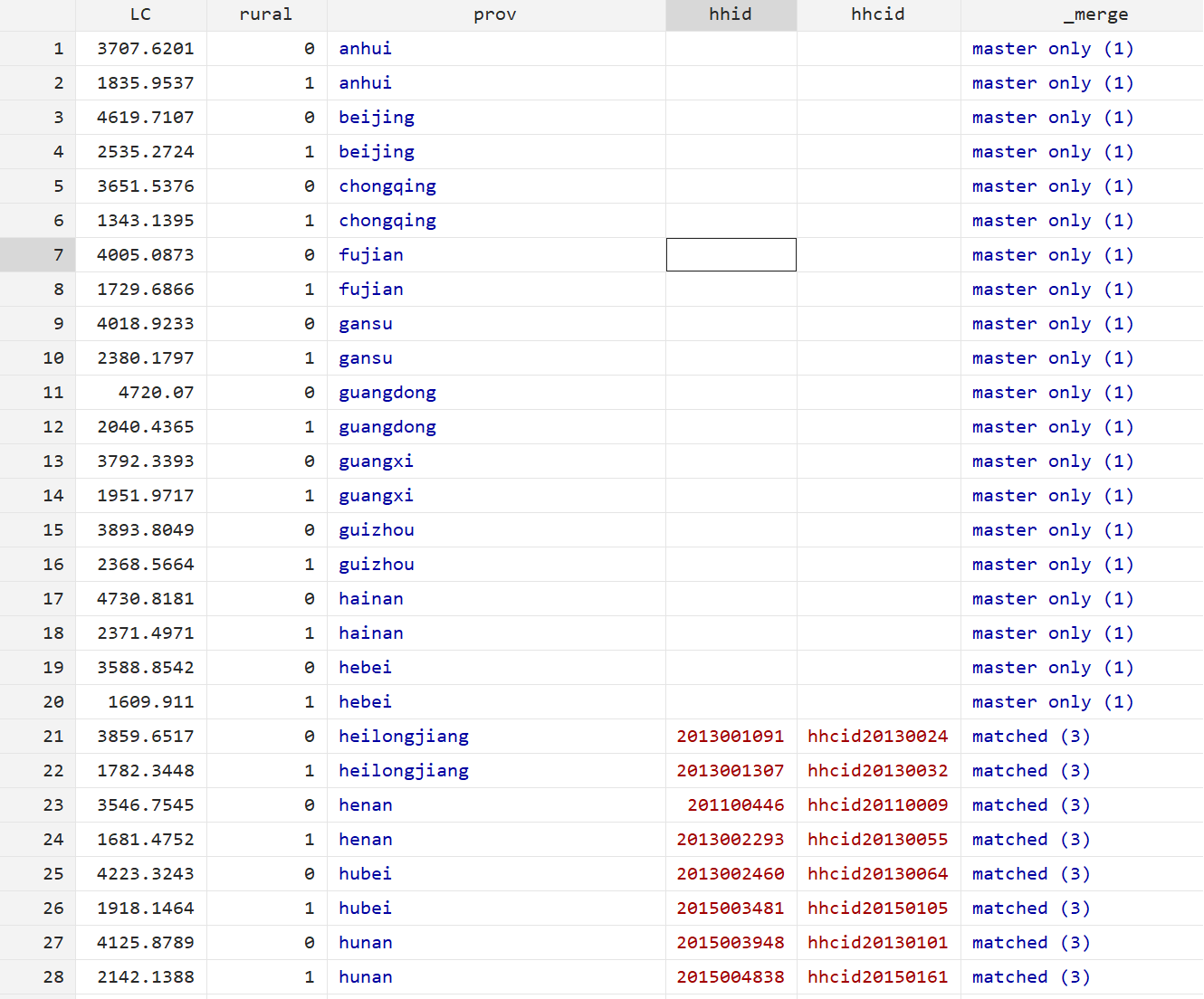Select row number 1 header
This screenshot has height=999, width=1204.
[x=38, y=49]
